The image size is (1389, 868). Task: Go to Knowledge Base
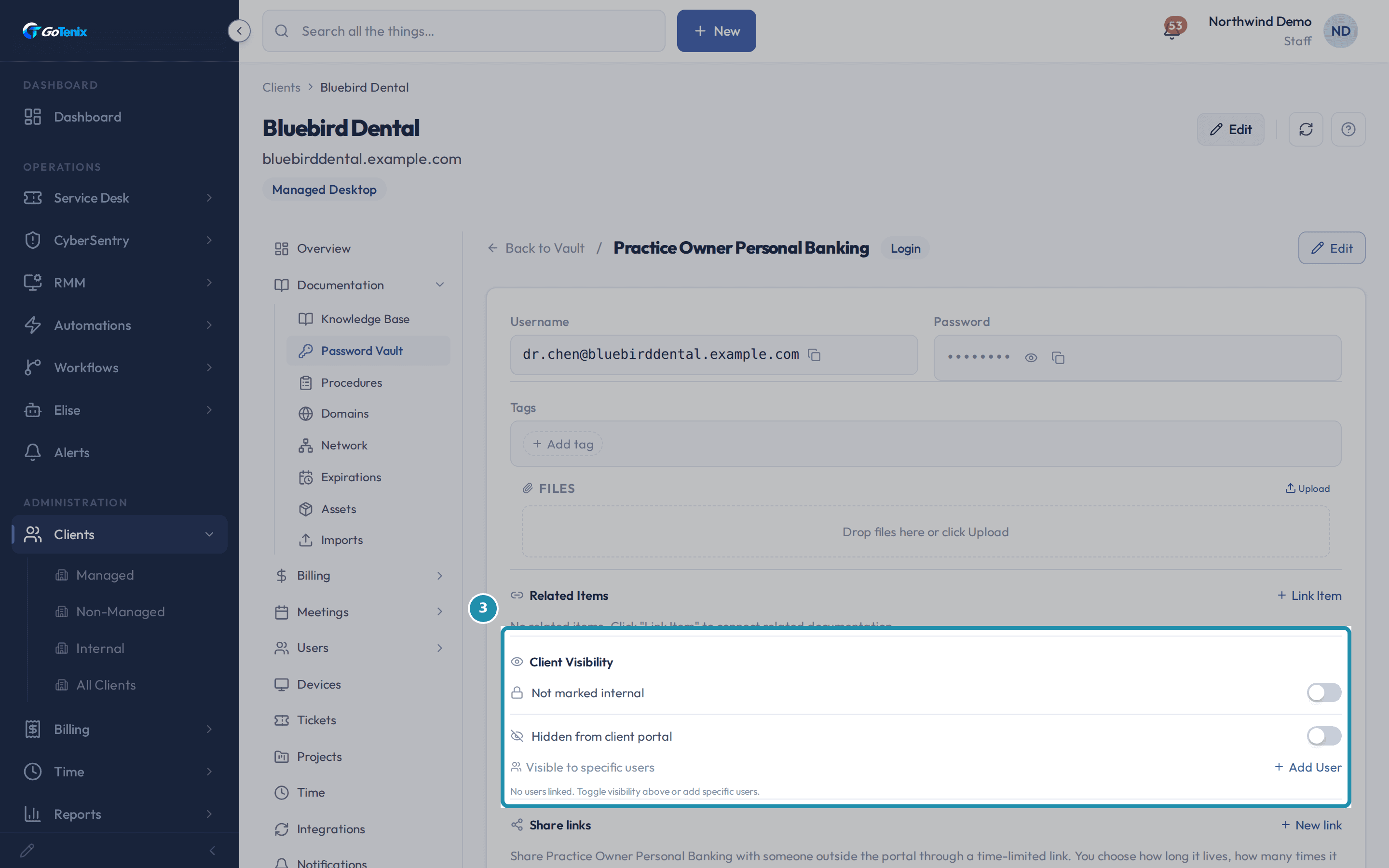368,319
